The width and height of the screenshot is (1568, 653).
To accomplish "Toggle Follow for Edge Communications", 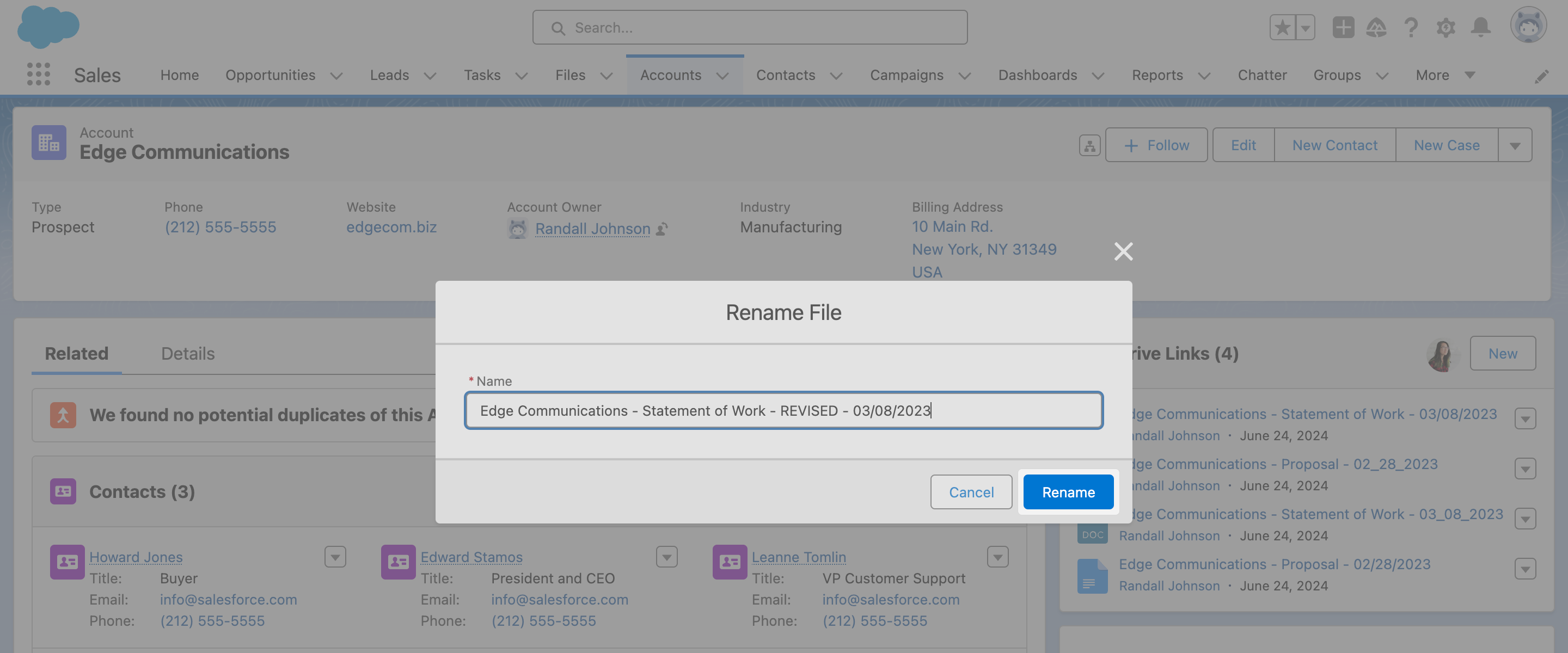I will (1156, 145).
